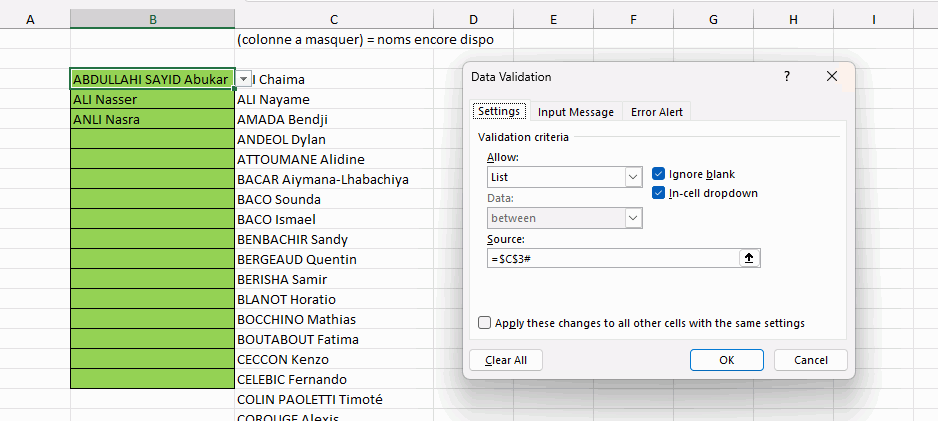This screenshot has height=421, width=938.
Task: Enable Apply these changes to all other cells
Action: (485, 323)
